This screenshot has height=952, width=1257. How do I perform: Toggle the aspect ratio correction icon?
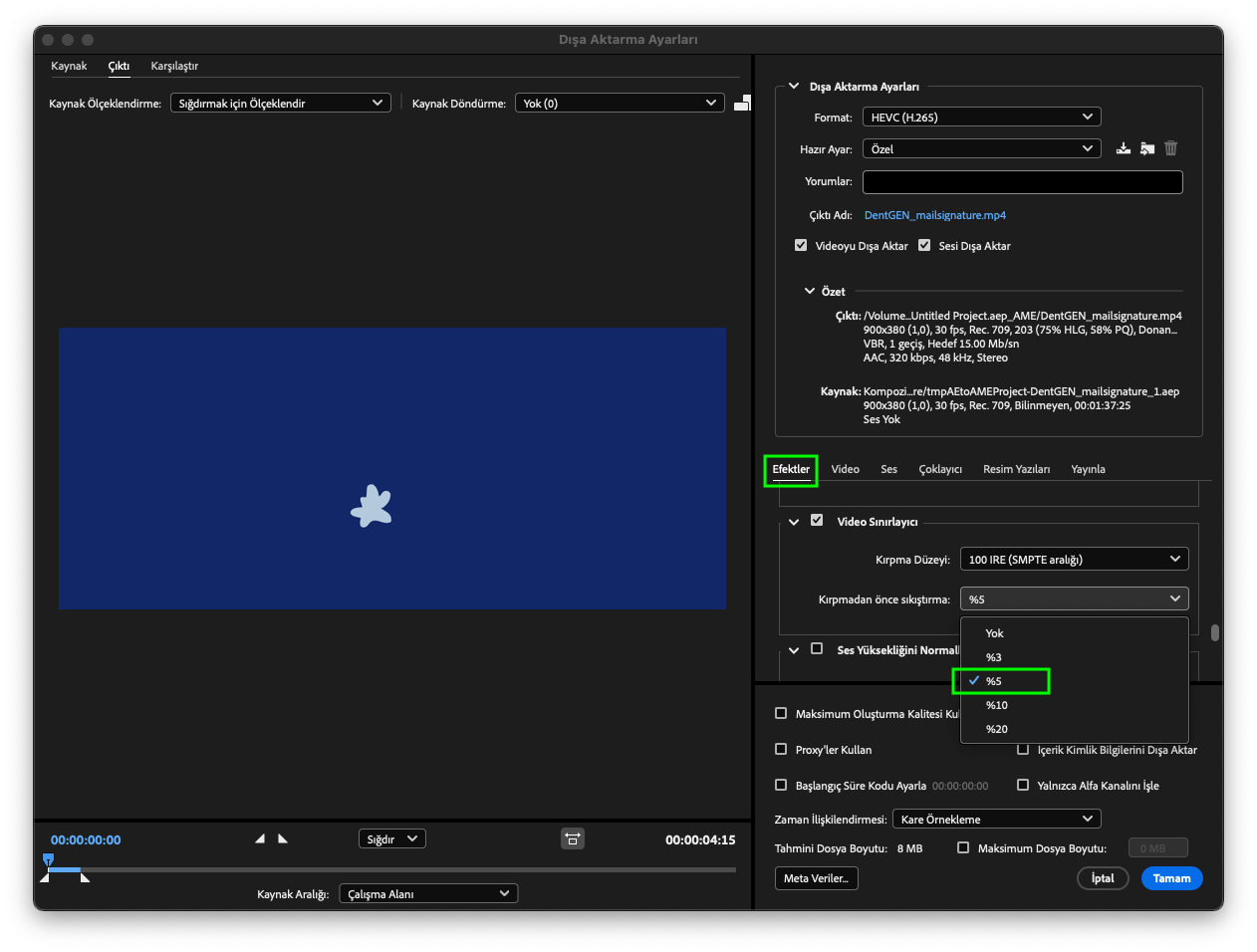point(573,838)
